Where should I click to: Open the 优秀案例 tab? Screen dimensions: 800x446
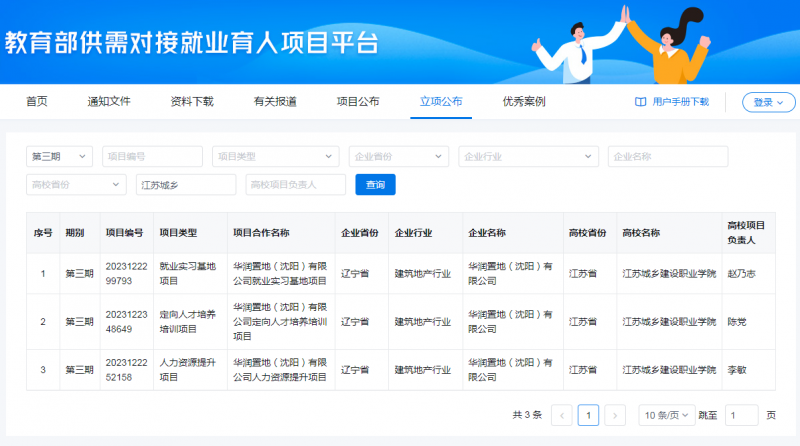tap(524, 102)
